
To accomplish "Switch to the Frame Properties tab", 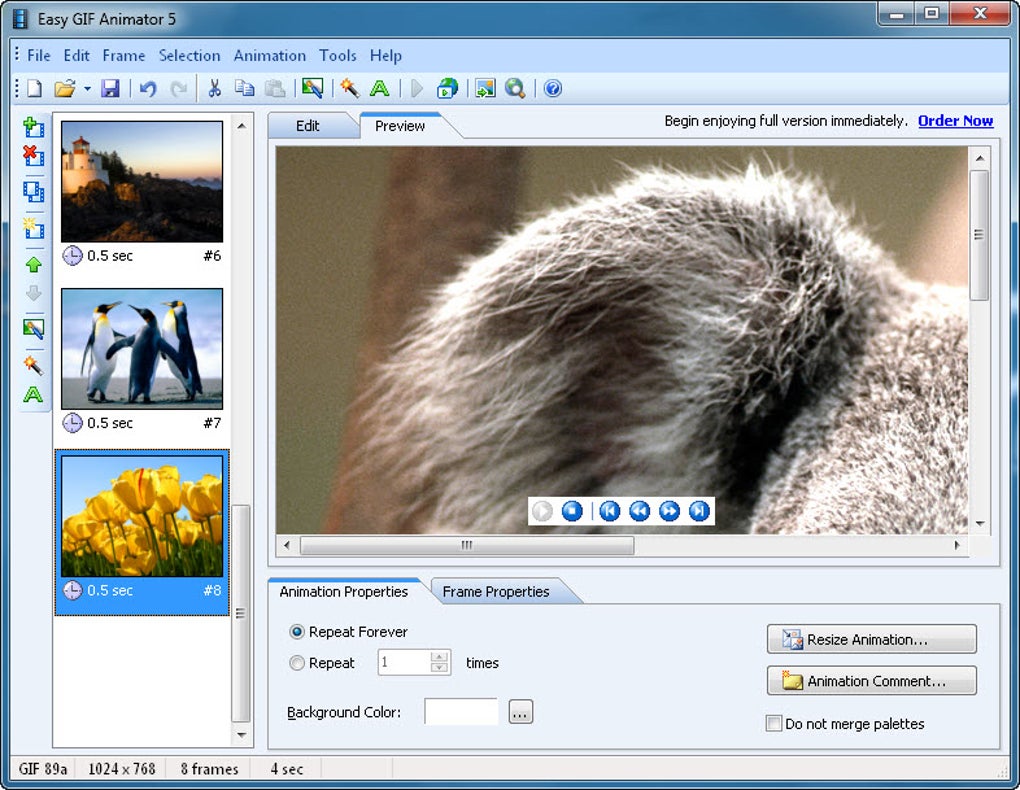I will click(x=496, y=592).
